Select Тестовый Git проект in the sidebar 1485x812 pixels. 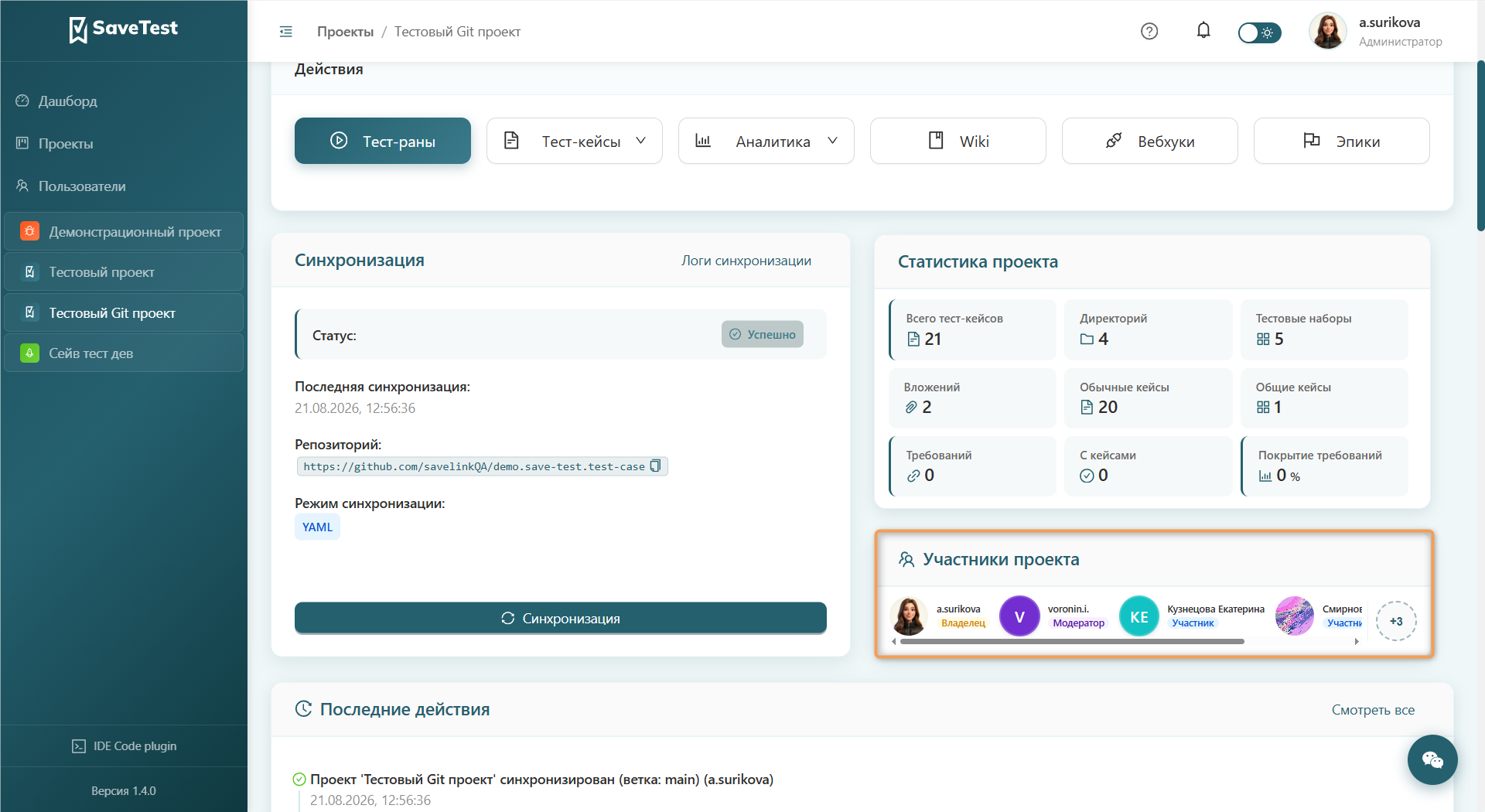pos(124,312)
